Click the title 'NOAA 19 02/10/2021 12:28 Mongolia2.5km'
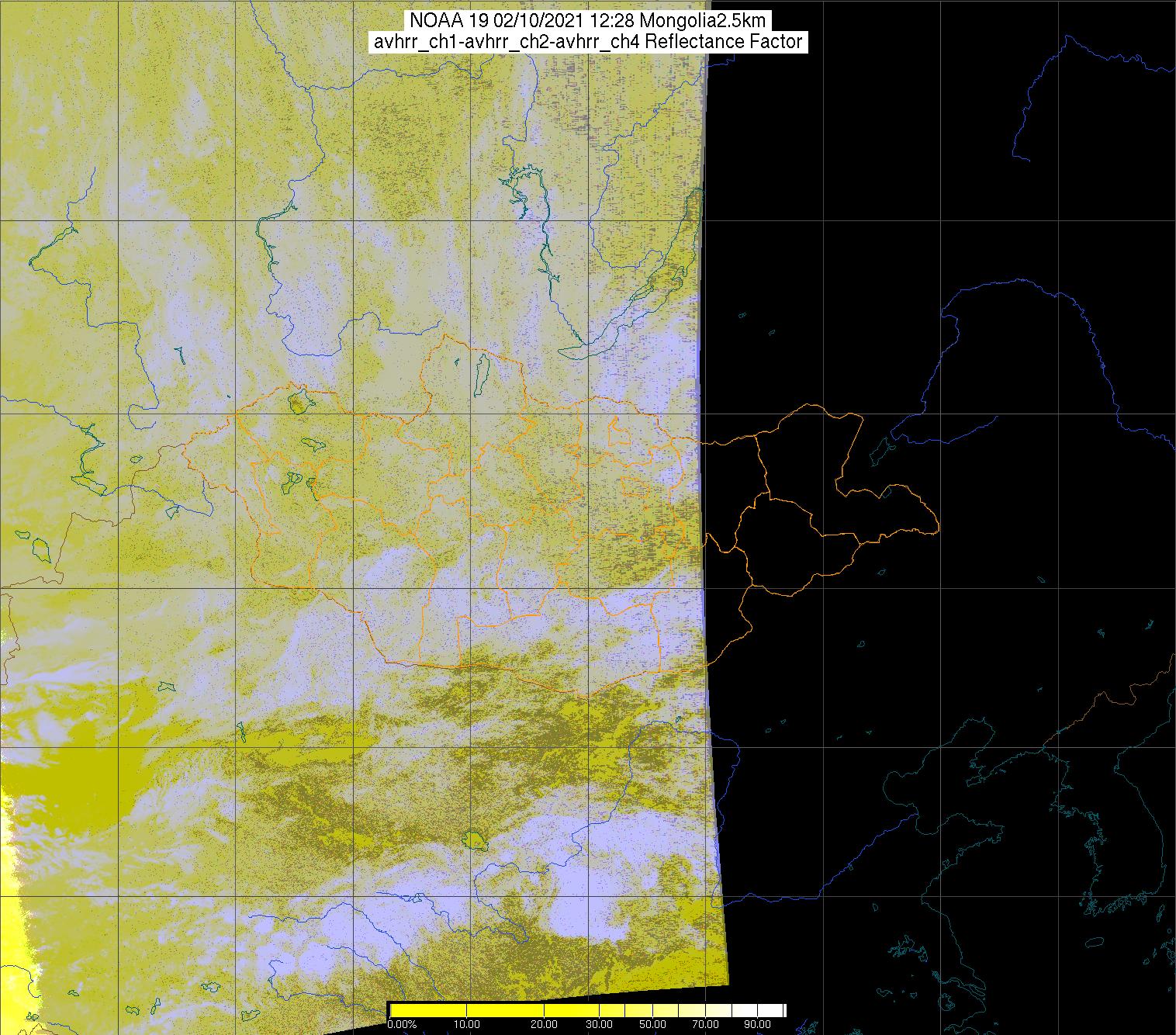This screenshot has width=1176, height=1035. point(588,21)
